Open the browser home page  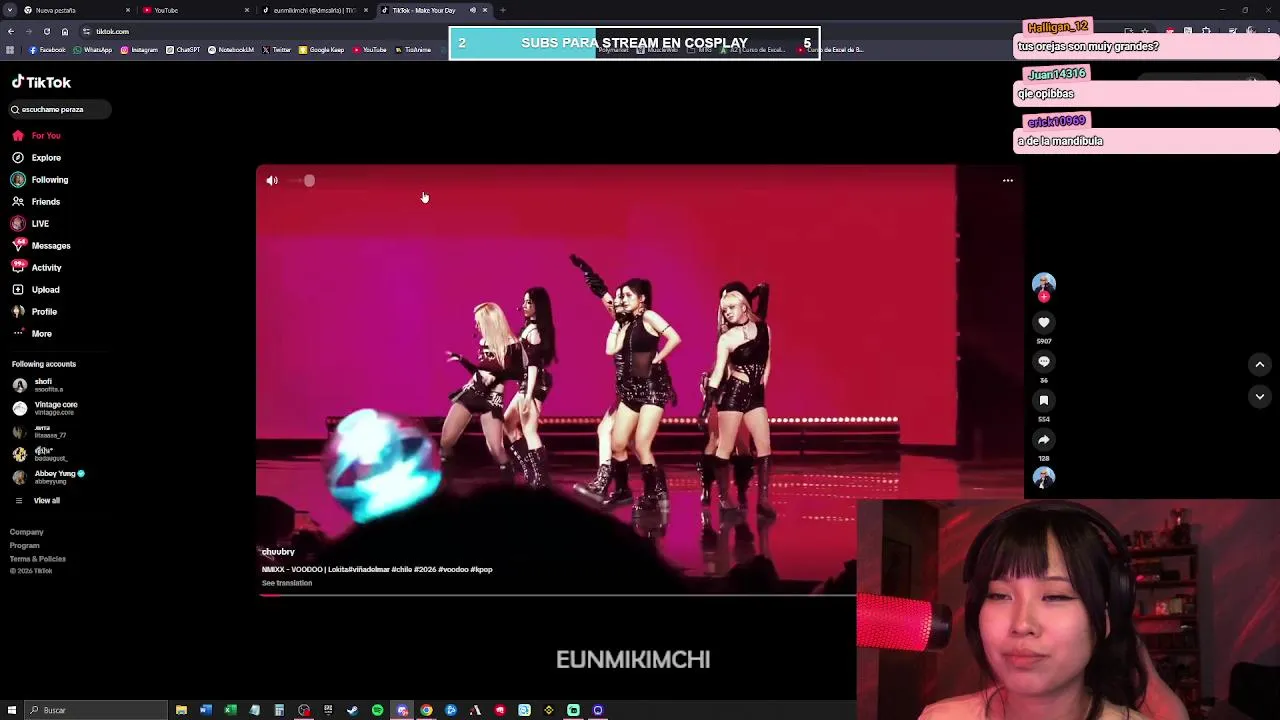point(65,31)
